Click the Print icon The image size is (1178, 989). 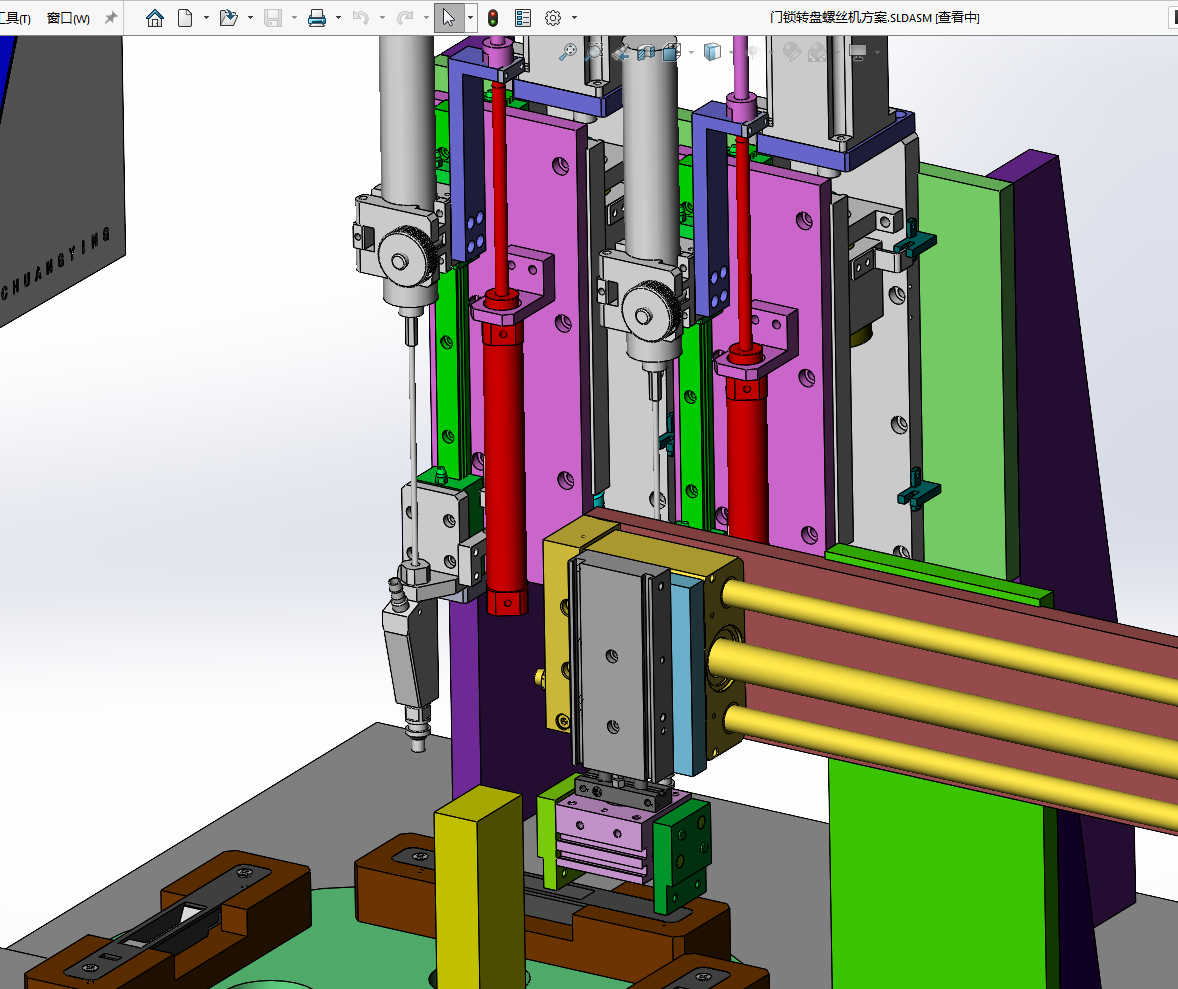coord(317,18)
